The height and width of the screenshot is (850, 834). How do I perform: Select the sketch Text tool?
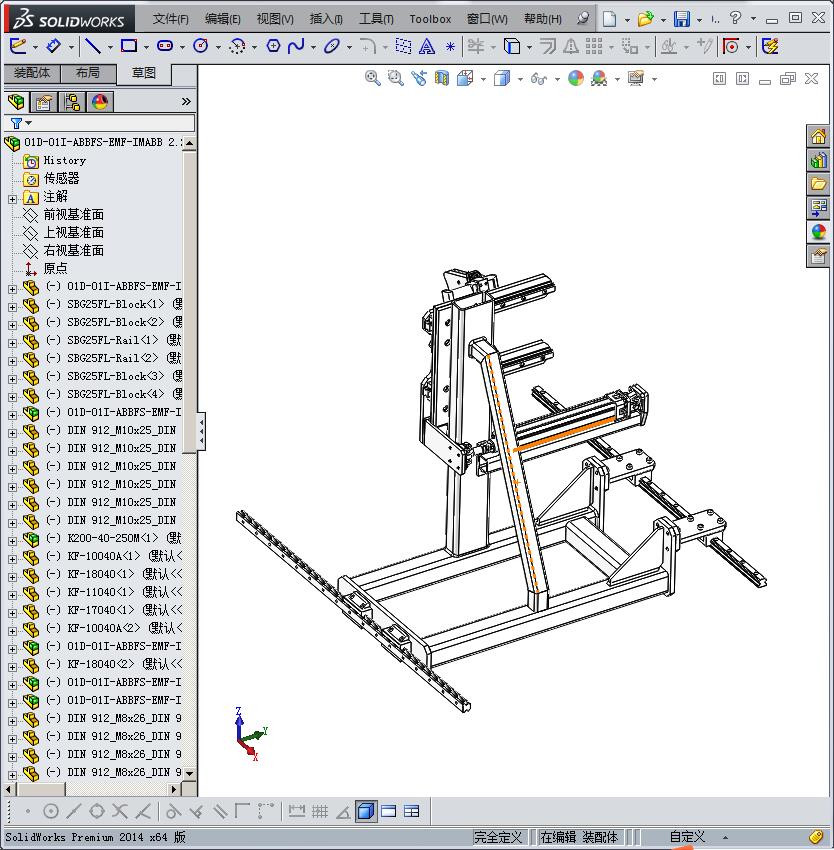coord(427,47)
